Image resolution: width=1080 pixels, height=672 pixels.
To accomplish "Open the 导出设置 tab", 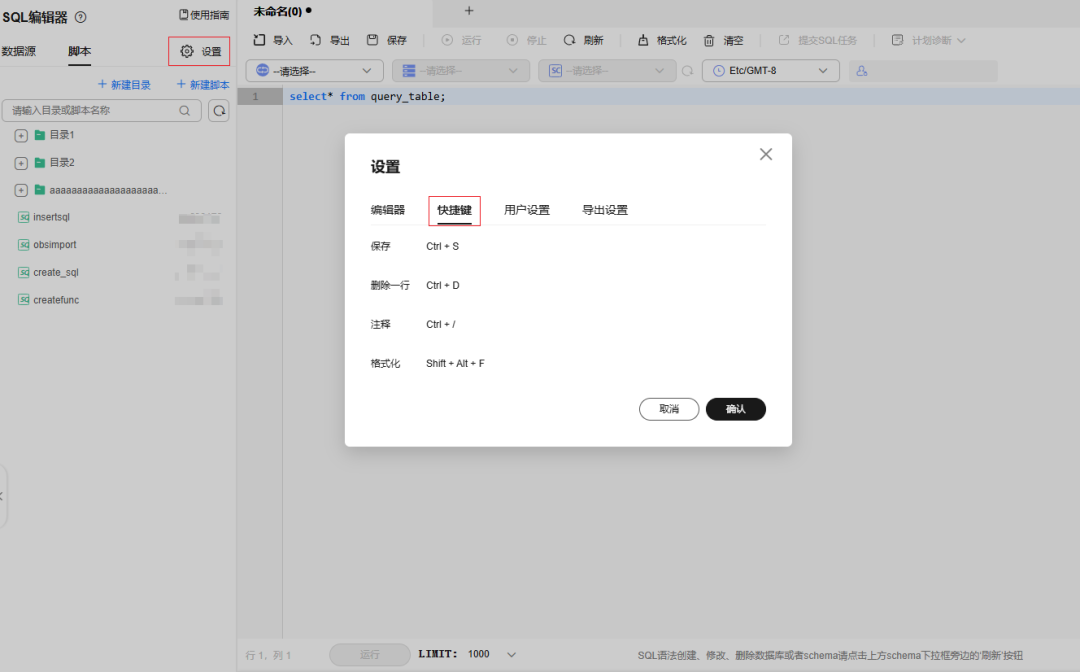I will [605, 210].
